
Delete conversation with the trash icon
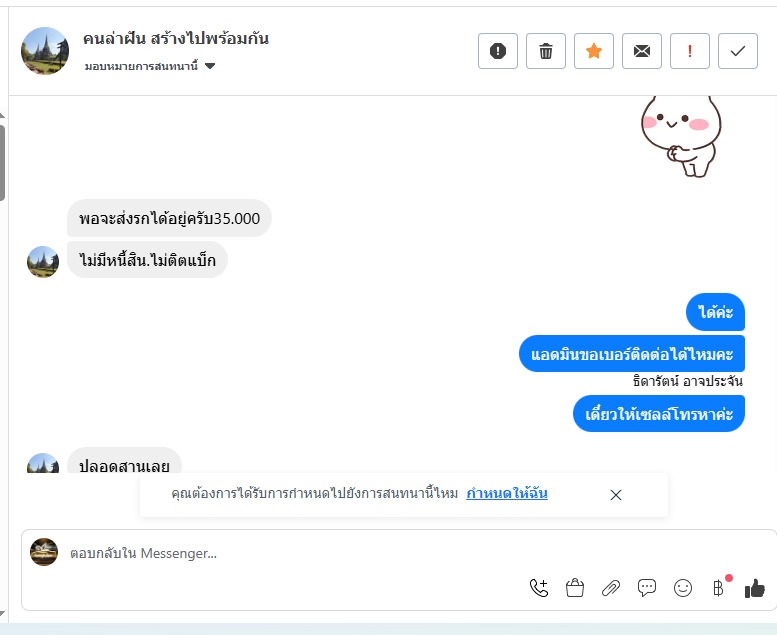(x=546, y=51)
